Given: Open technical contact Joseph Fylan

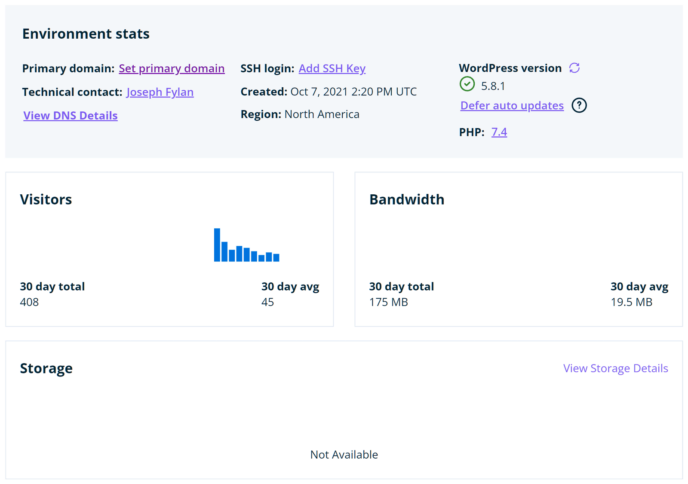Looking at the screenshot, I should tap(160, 92).
